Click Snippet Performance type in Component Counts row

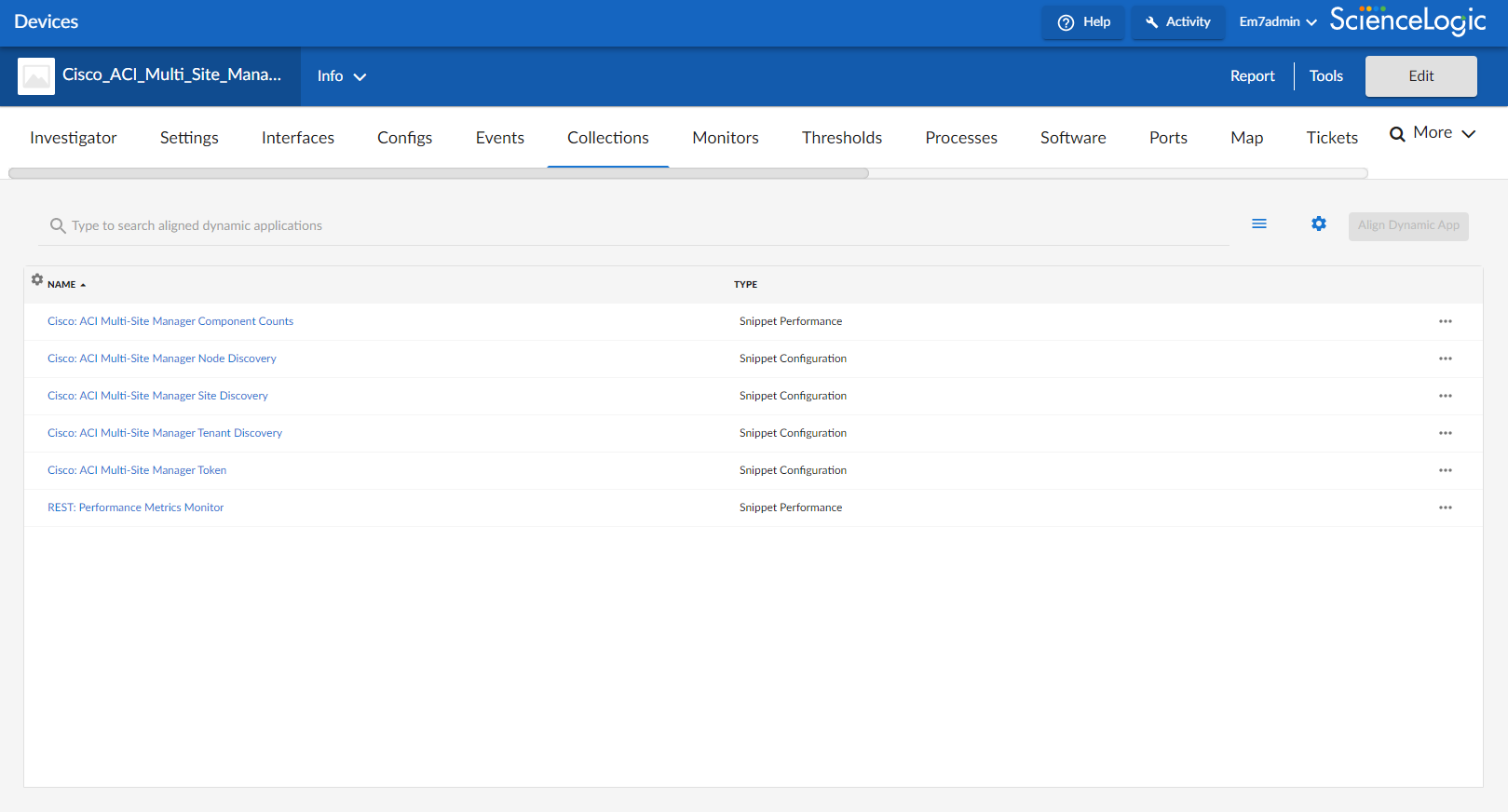click(x=791, y=321)
